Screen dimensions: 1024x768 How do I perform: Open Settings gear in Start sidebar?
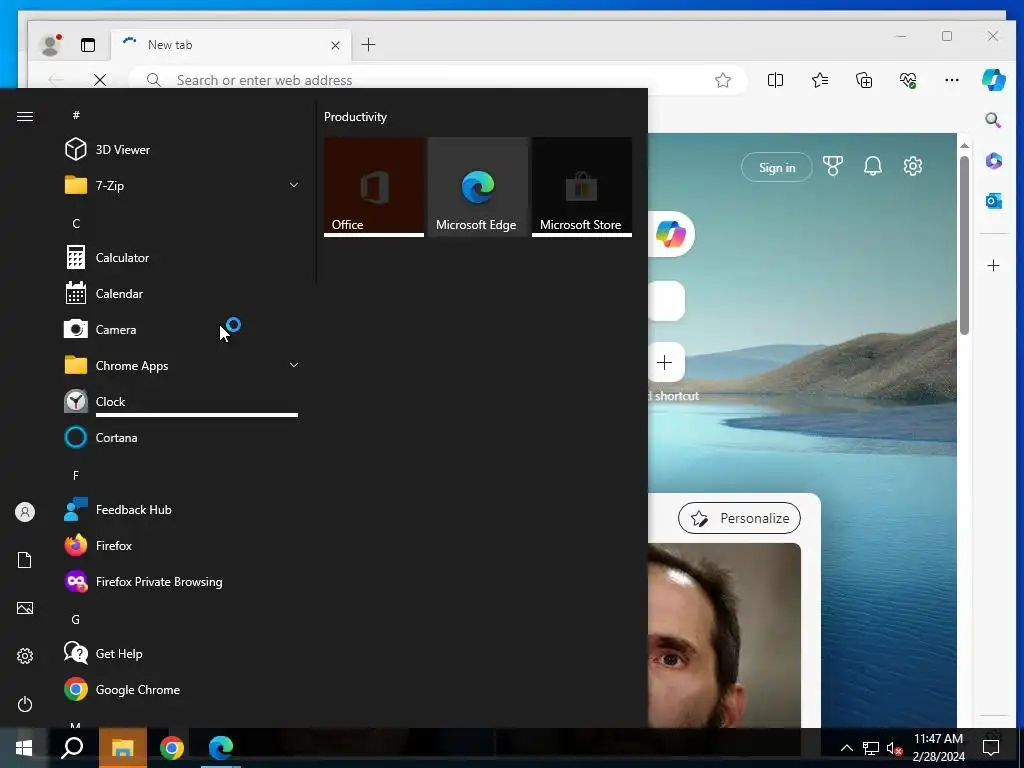pos(25,656)
